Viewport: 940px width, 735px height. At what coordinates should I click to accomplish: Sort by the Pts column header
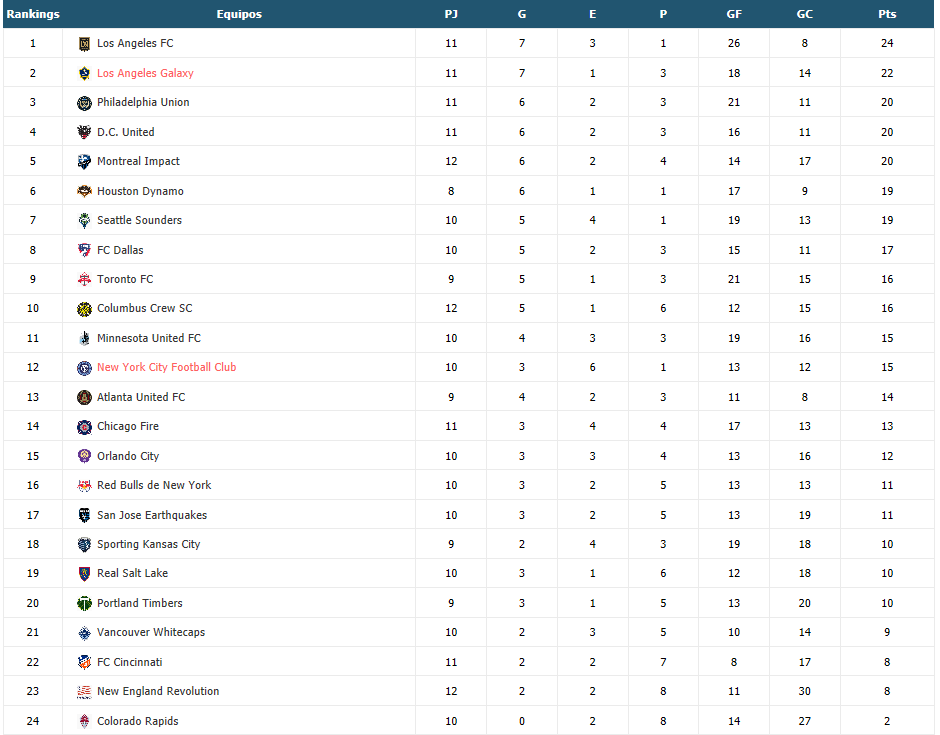coord(887,14)
